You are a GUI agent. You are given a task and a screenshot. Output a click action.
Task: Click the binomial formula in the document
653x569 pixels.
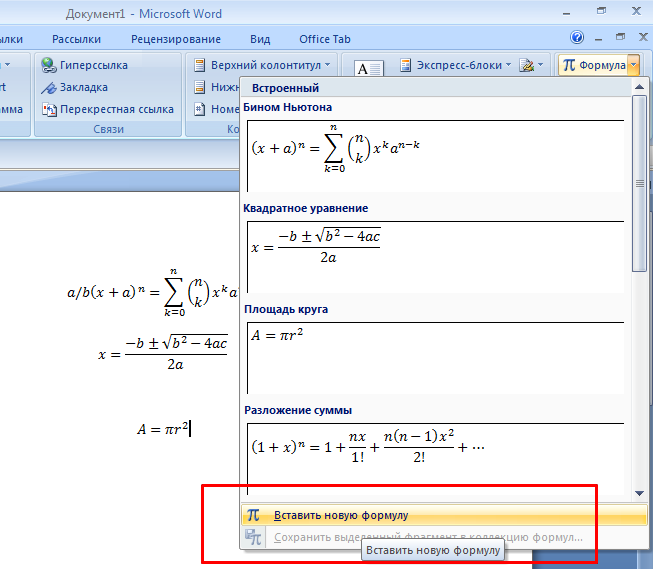[152, 292]
